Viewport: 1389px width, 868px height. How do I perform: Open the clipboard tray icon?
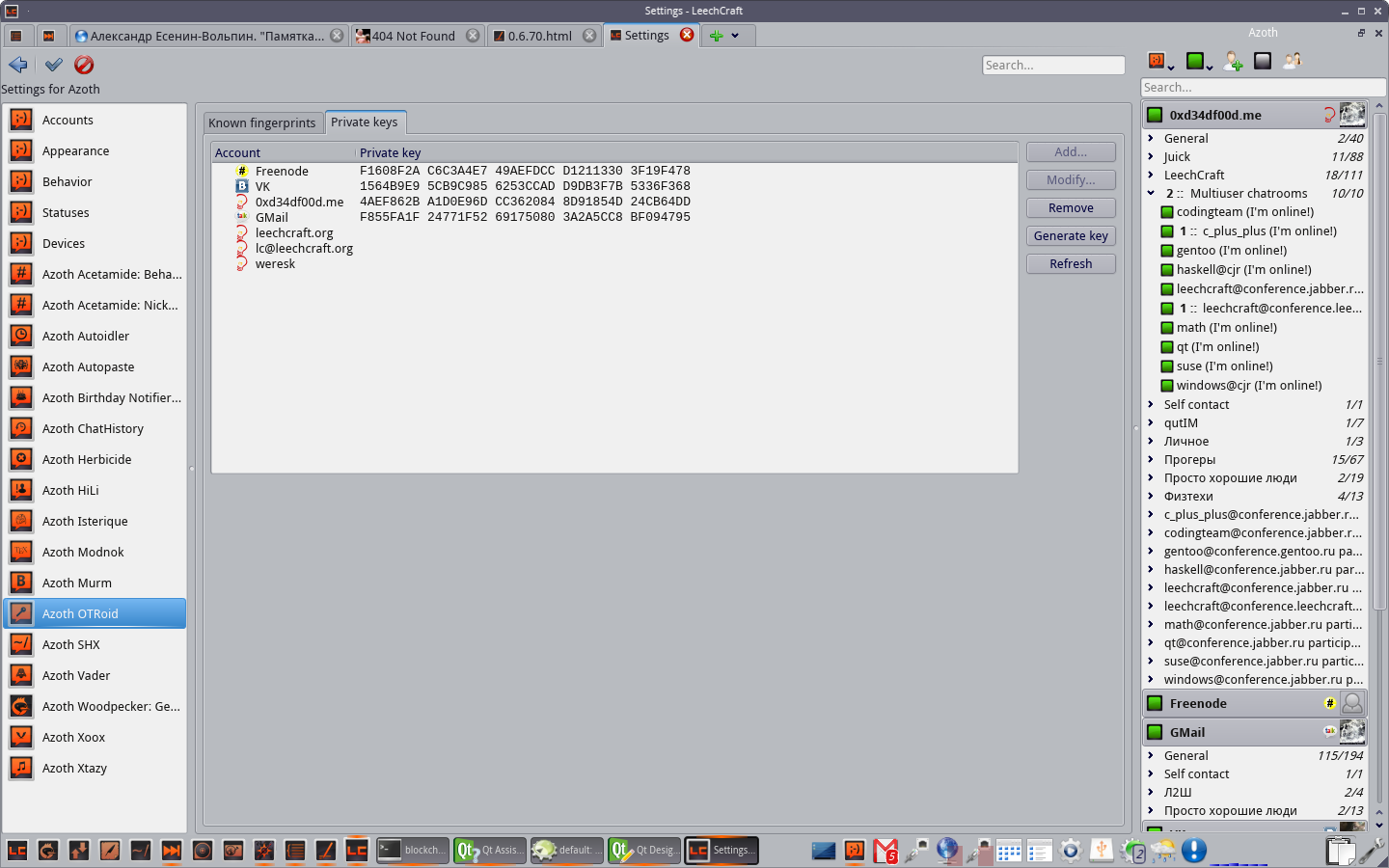click(x=1339, y=851)
